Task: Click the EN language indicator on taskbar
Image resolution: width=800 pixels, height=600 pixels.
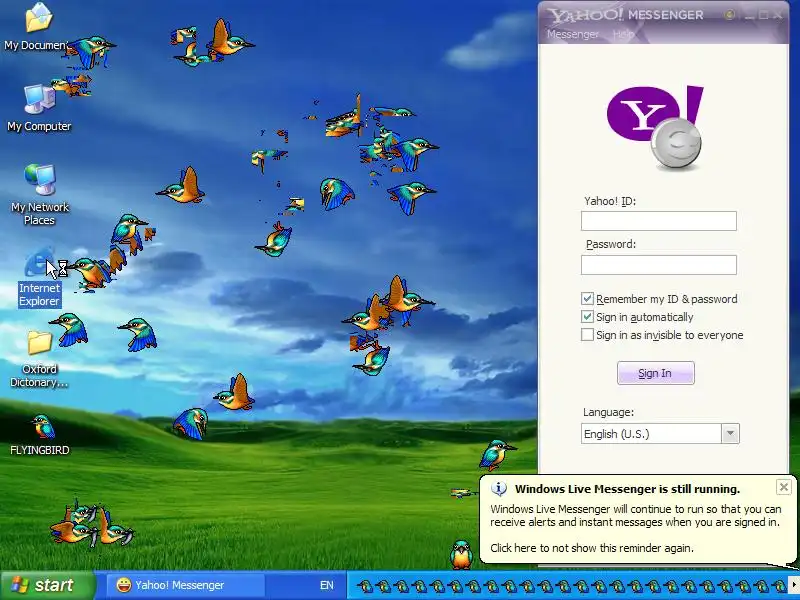Action: click(327, 585)
